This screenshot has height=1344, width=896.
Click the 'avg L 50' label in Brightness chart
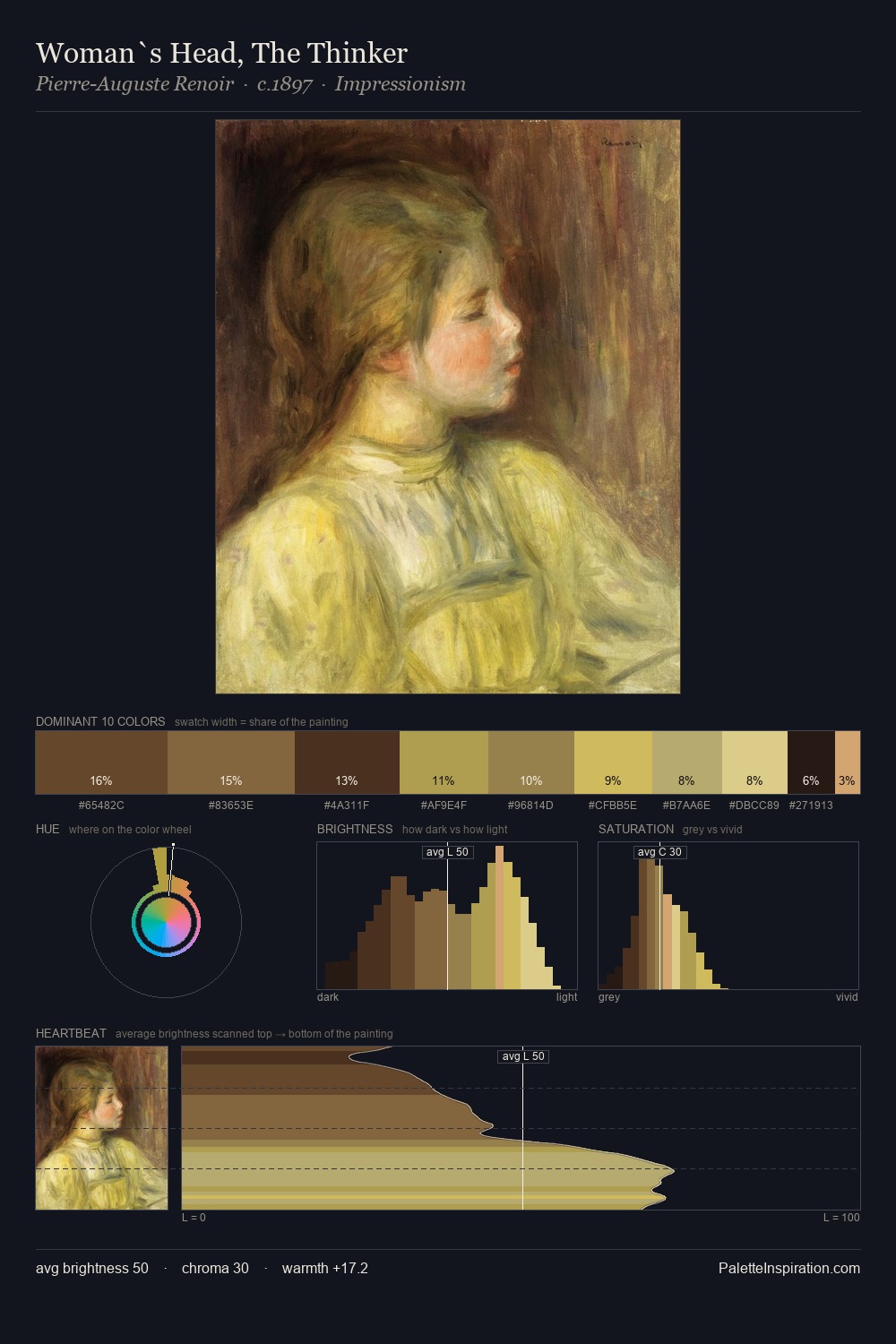447,852
